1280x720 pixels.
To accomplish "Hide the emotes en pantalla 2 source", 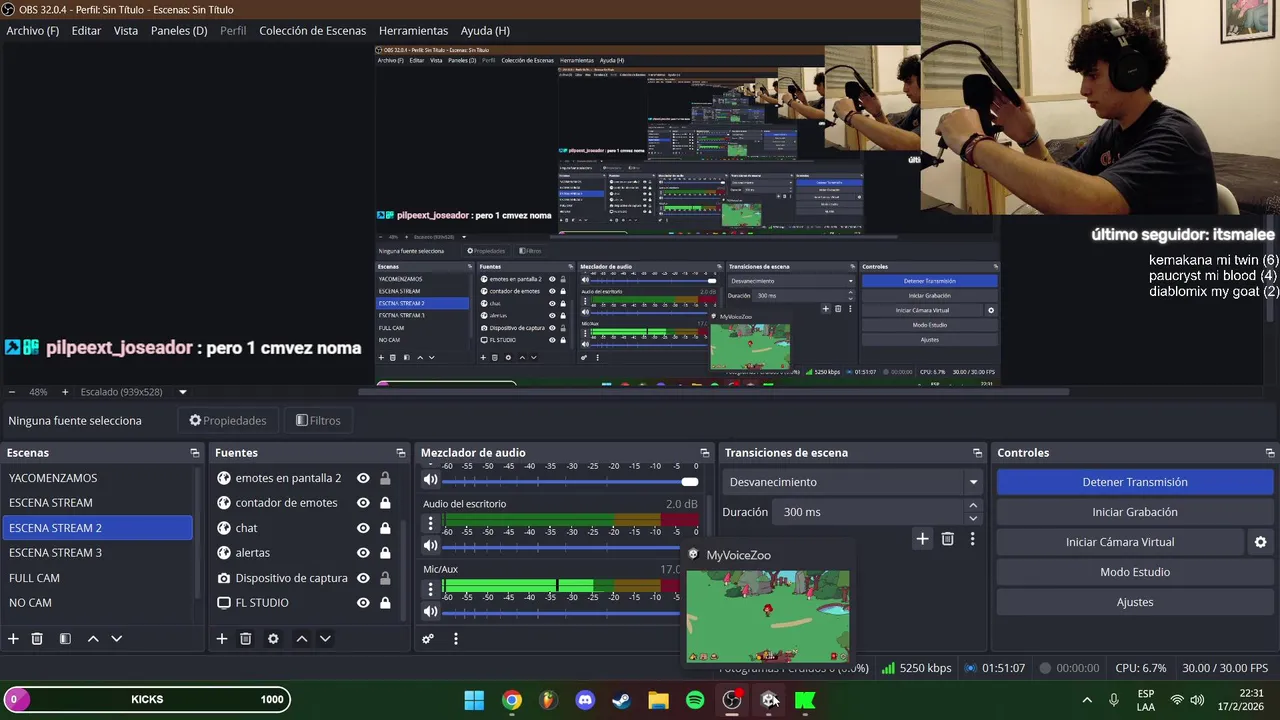I will click(363, 478).
